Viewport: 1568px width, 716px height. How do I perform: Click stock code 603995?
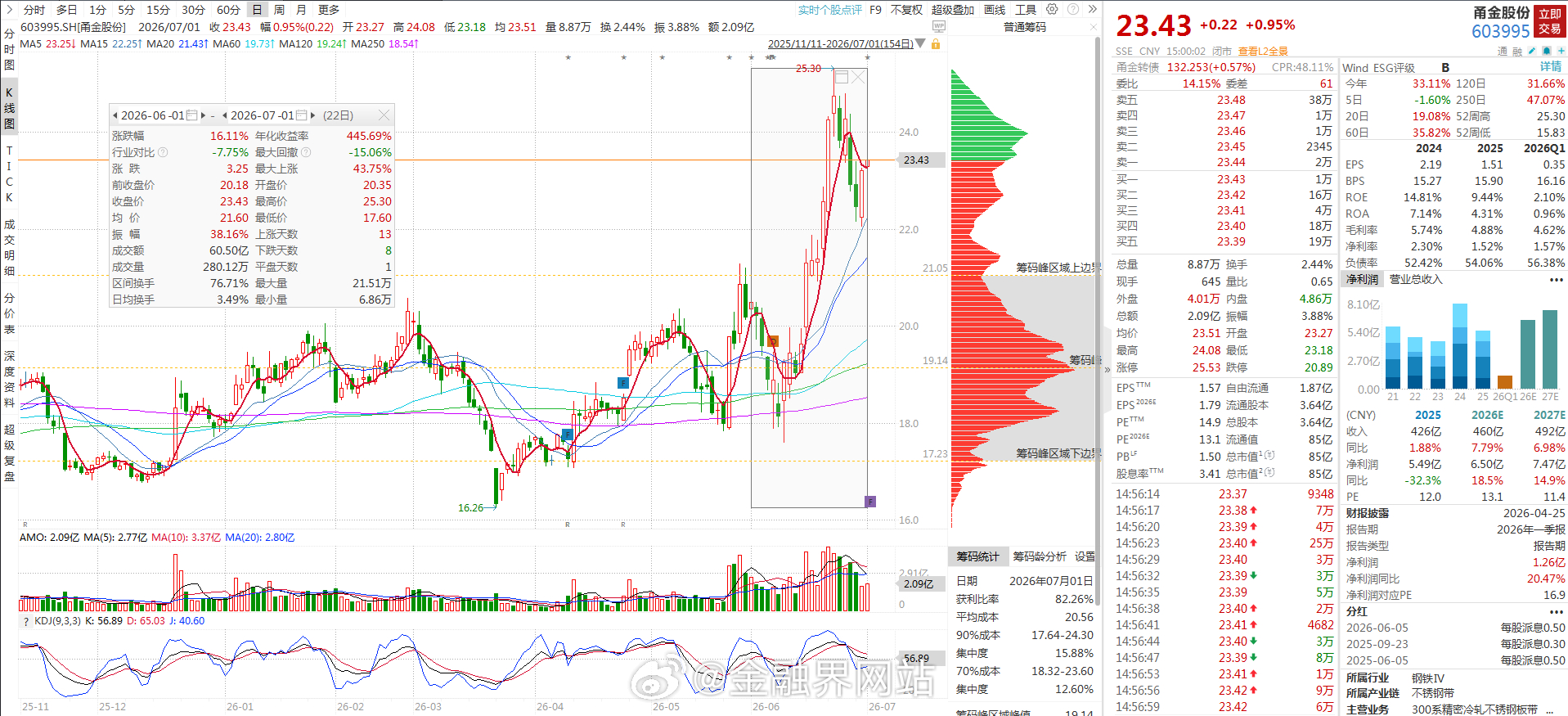[1500, 31]
